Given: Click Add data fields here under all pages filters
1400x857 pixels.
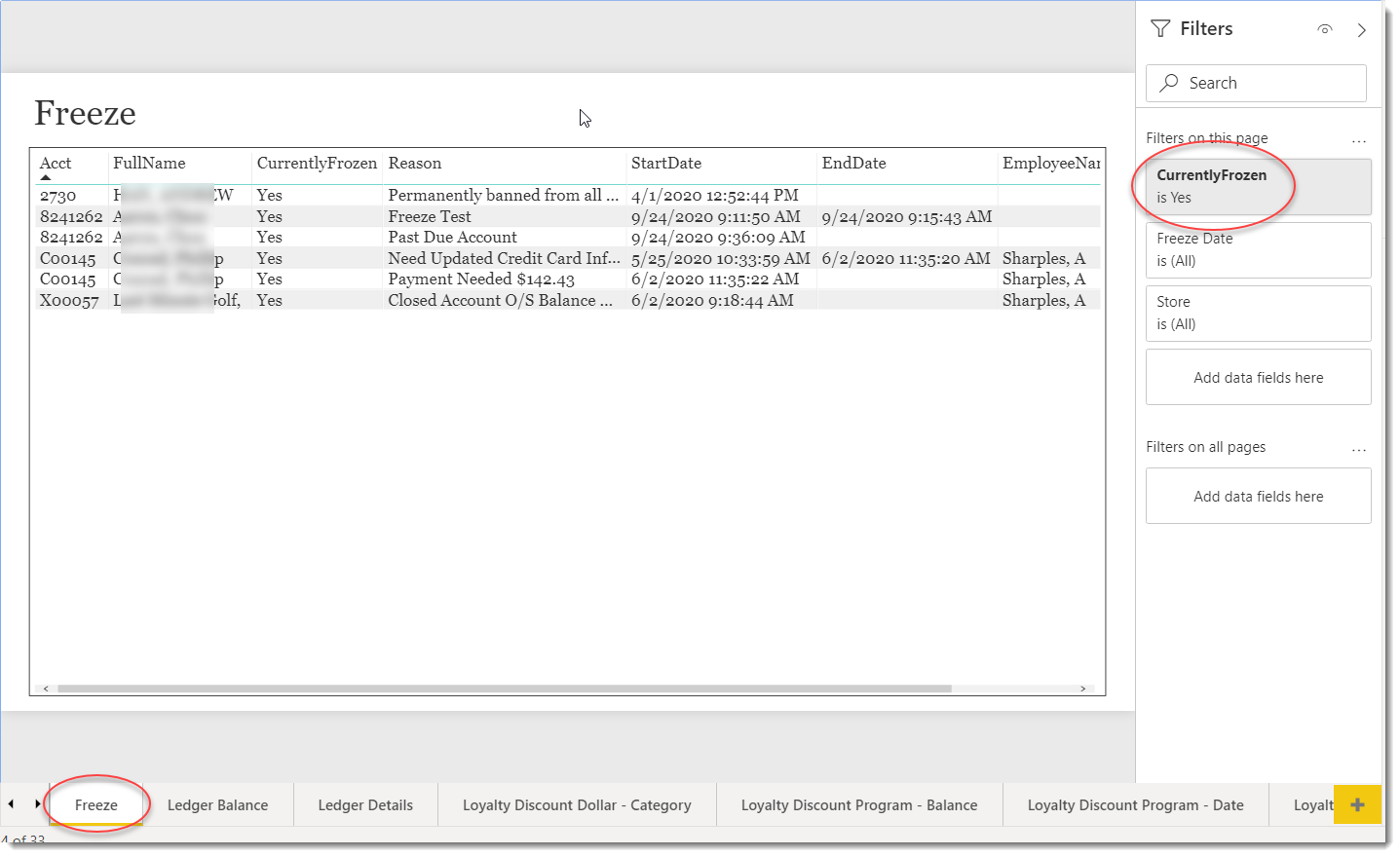Looking at the screenshot, I should pos(1259,496).
